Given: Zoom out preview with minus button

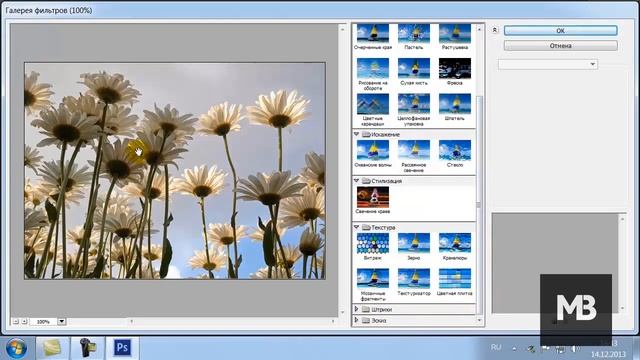Looking at the screenshot, I should (16, 322).
